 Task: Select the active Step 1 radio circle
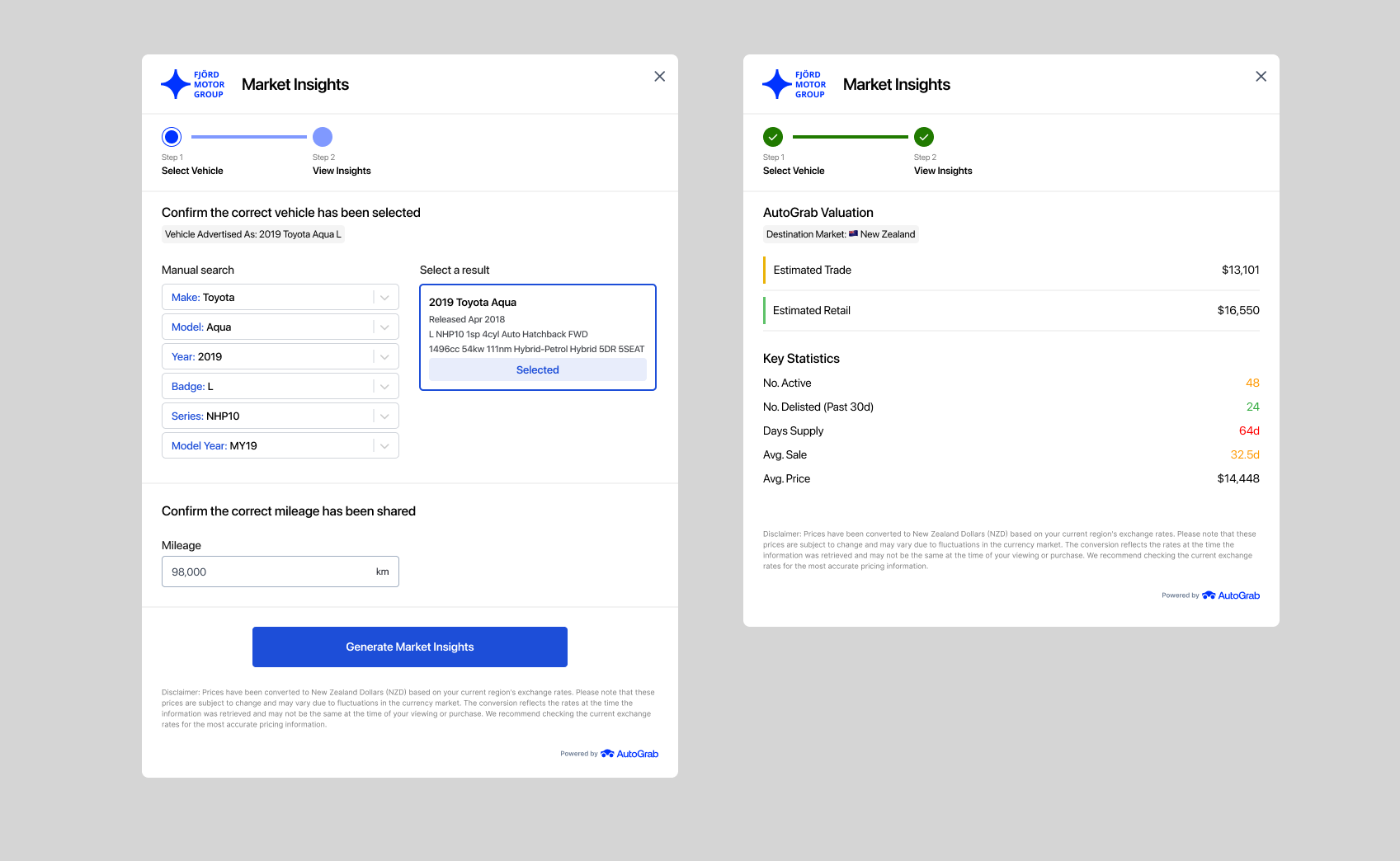pyautogui.click(x=172, y=137)
